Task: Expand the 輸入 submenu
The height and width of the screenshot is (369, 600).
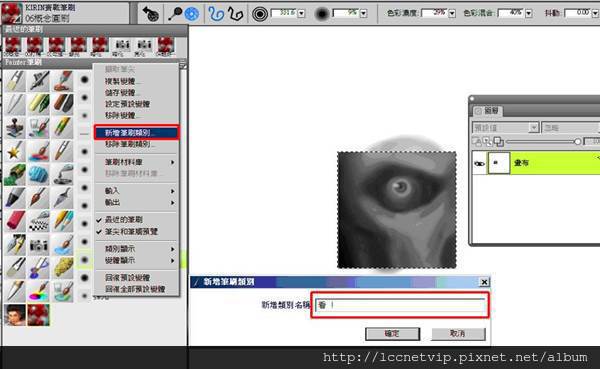Action: coord(136,191)
